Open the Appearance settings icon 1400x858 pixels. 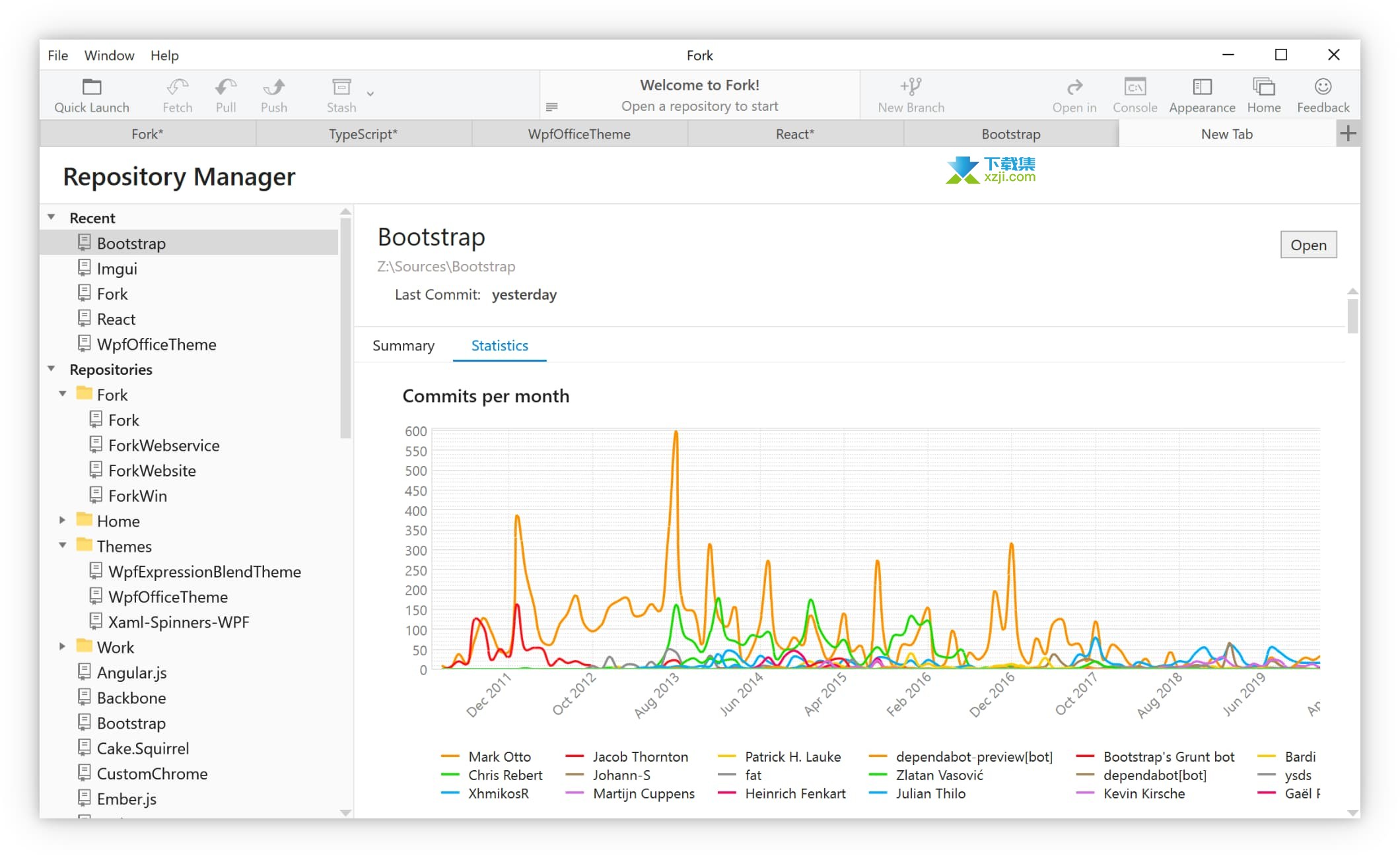pos(1202,87)
